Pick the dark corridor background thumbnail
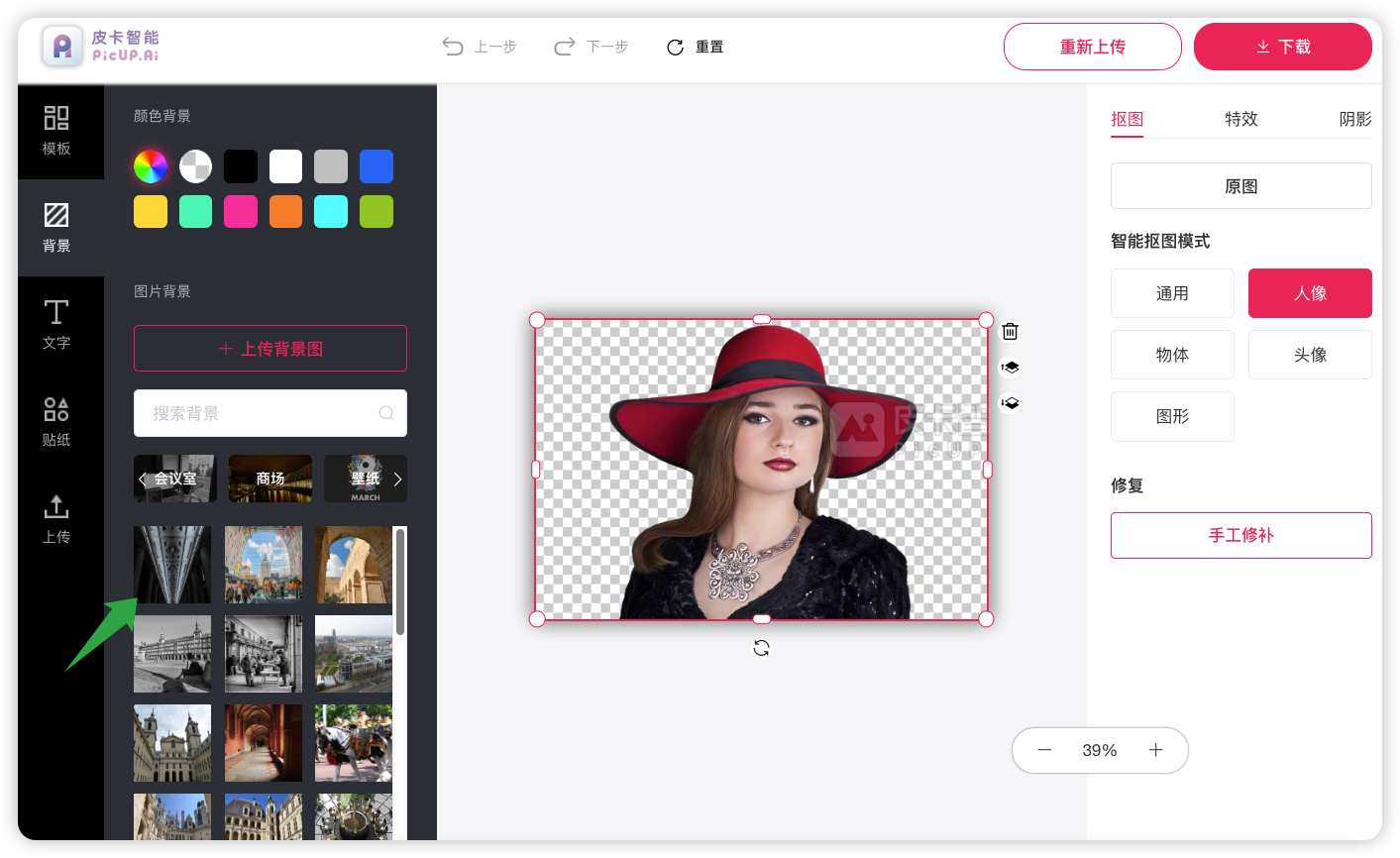The width and height of the screenshot is (1400, 858). tap(172, 565)
